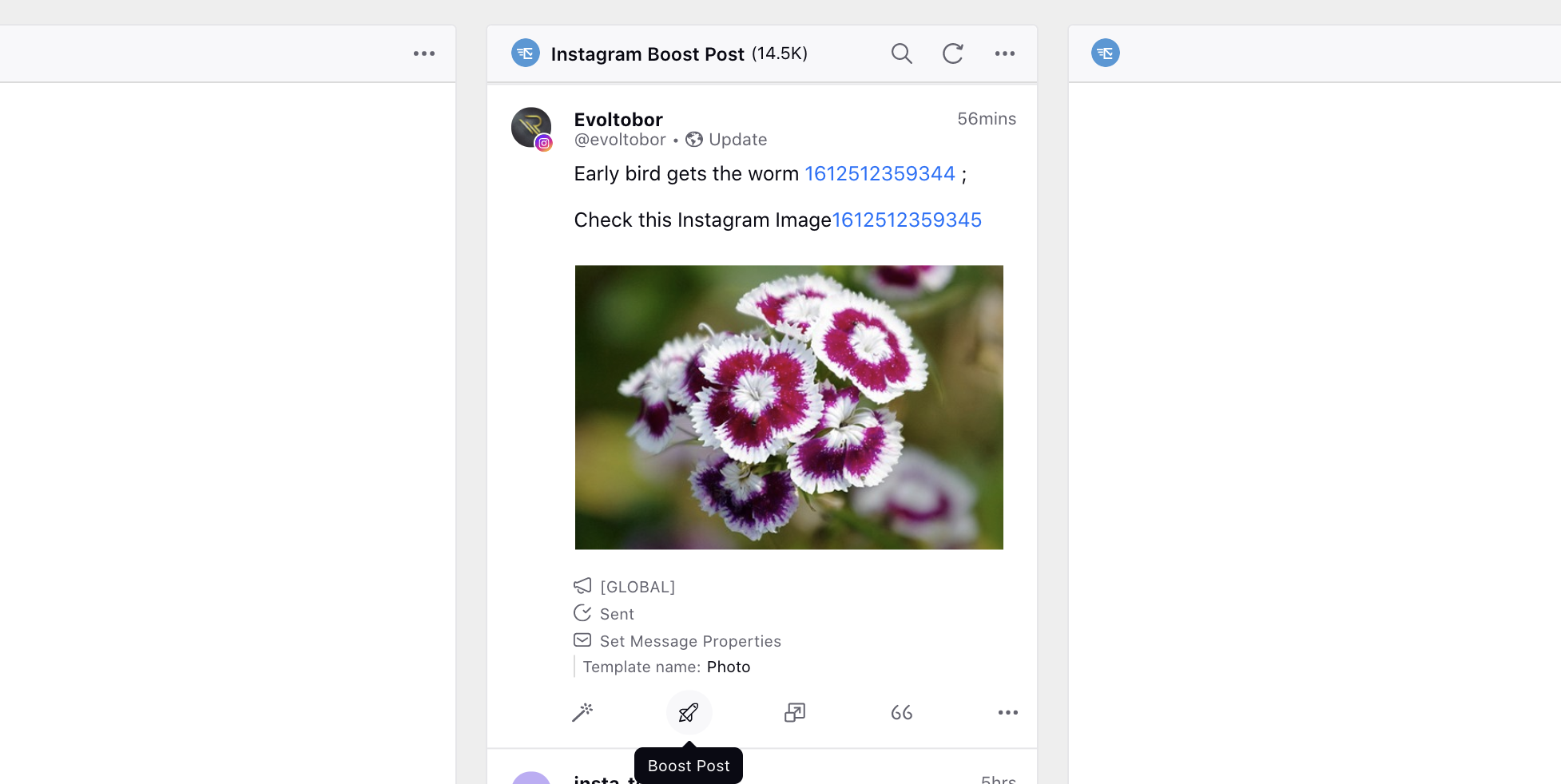Click the @evoltobor handle
The width and height of the screenshot is (1561, 784).
point(620,140)
